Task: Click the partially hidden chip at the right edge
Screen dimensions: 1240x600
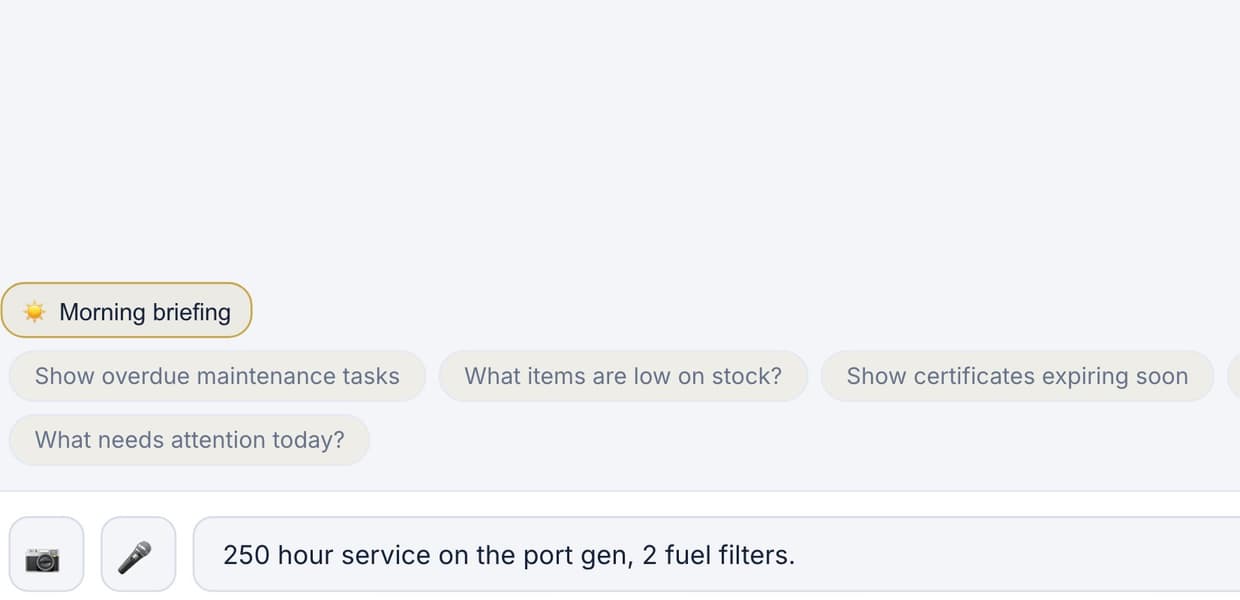Action: click(1234, 376)
